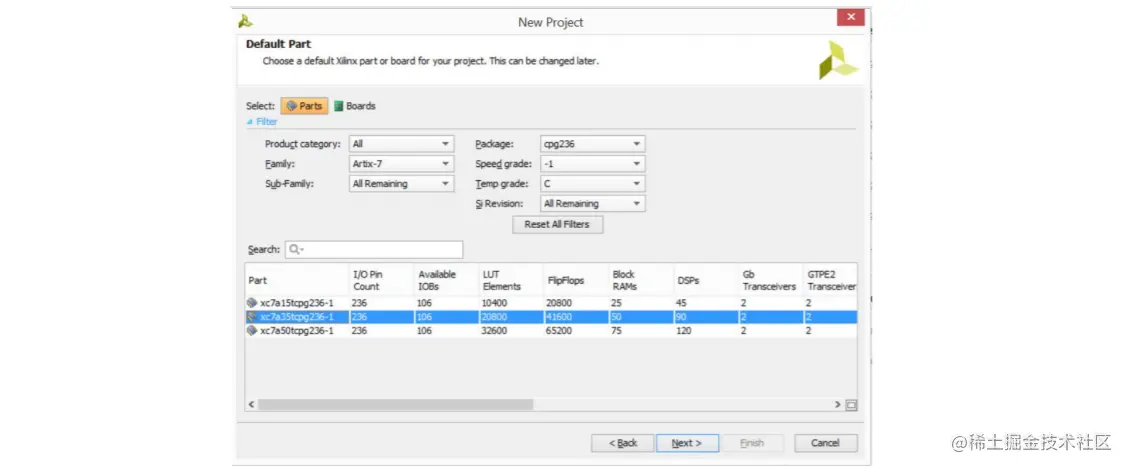Screen dimensions: 1127x468
Task: Open the Sub-Family dropdown
Action: (x=401, y=184)
